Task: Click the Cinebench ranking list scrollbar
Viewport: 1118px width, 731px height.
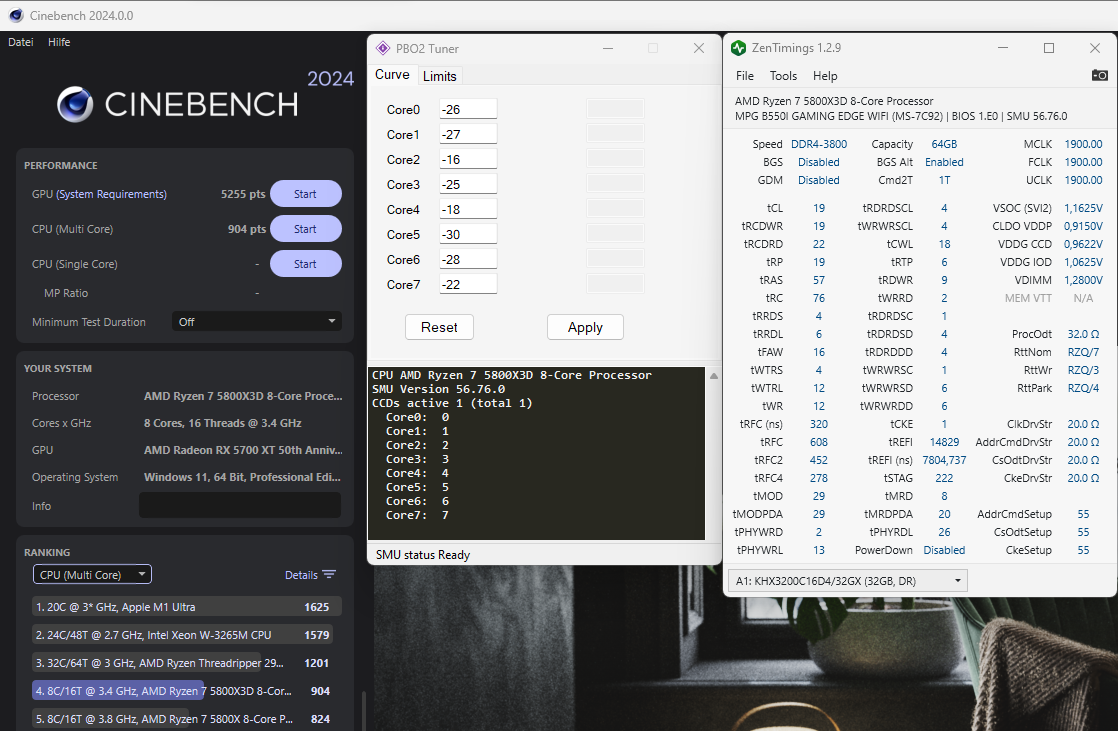Action: [364, 711]
